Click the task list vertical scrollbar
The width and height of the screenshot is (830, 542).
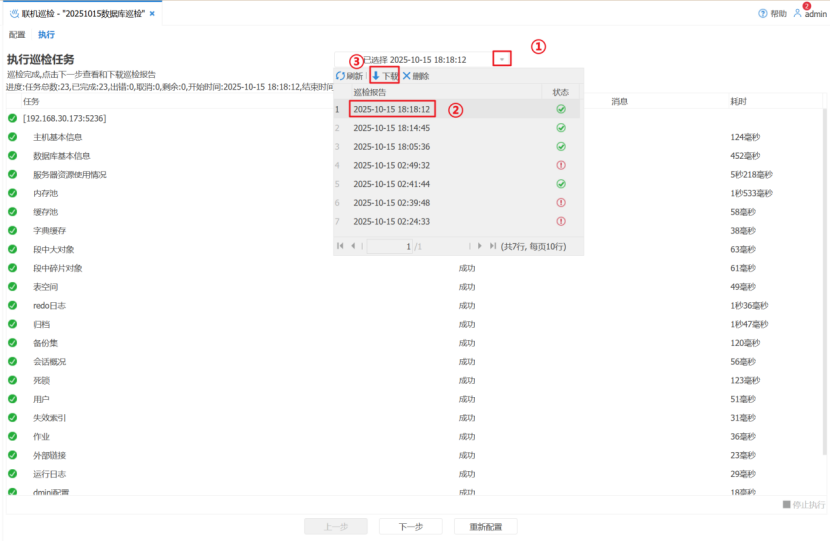tap(826, 282)
